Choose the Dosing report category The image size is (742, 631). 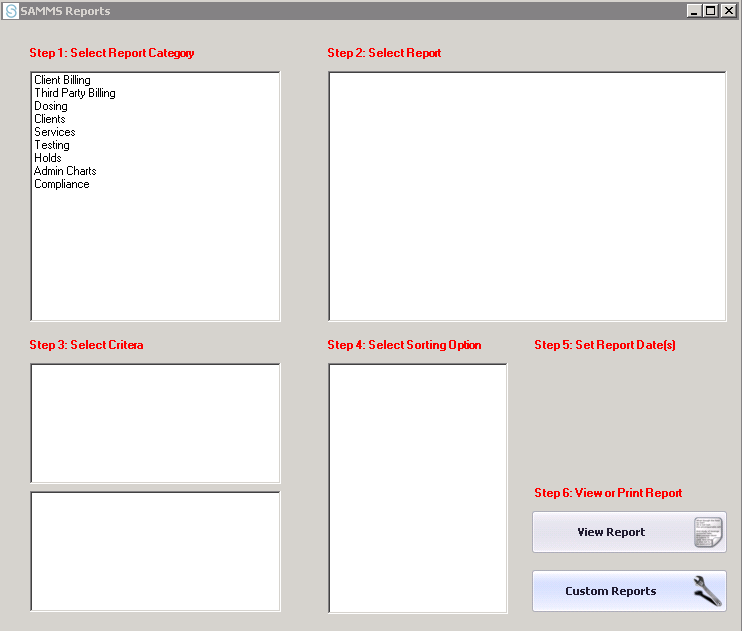click(x=51, y=106)
